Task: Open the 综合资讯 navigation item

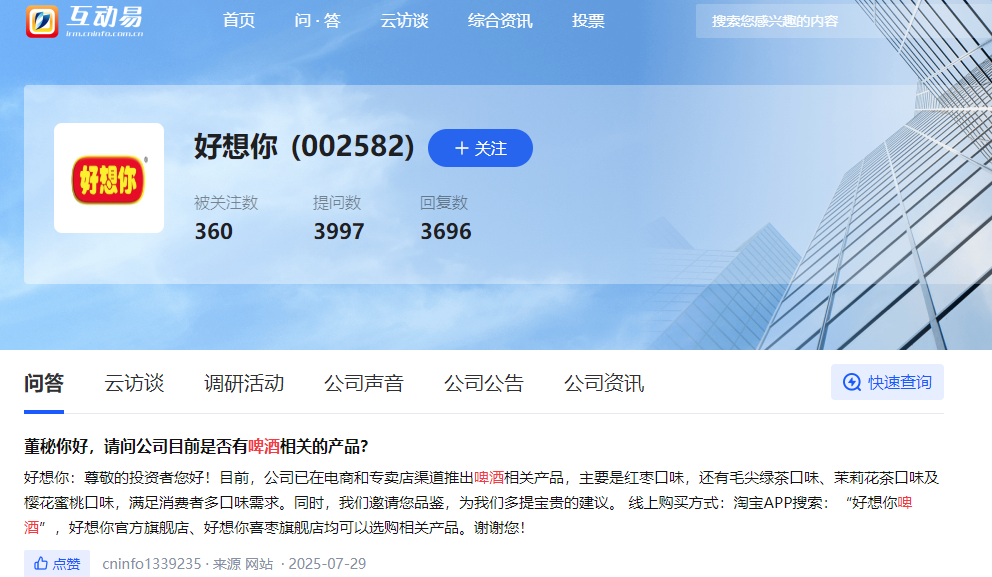Action: pos(500,21)
